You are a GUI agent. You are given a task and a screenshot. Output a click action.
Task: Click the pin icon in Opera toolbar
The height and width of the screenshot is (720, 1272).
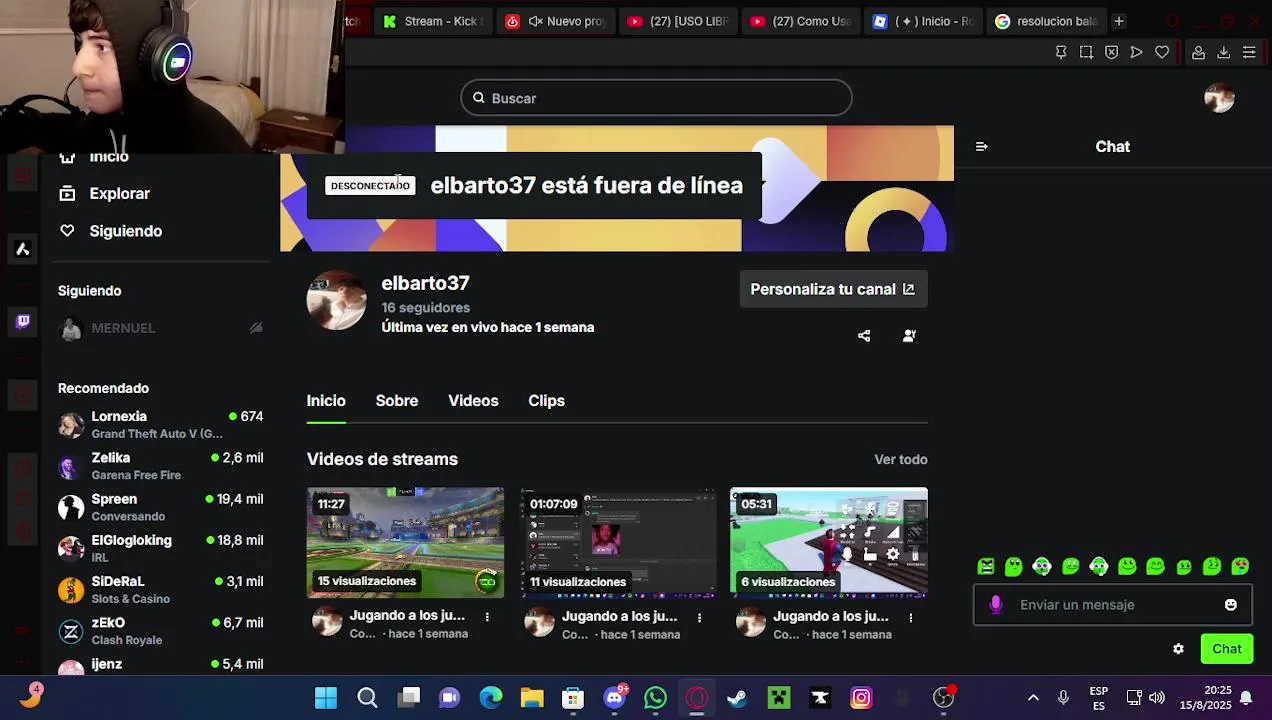pyautogui.click(x=1061, y=52)
